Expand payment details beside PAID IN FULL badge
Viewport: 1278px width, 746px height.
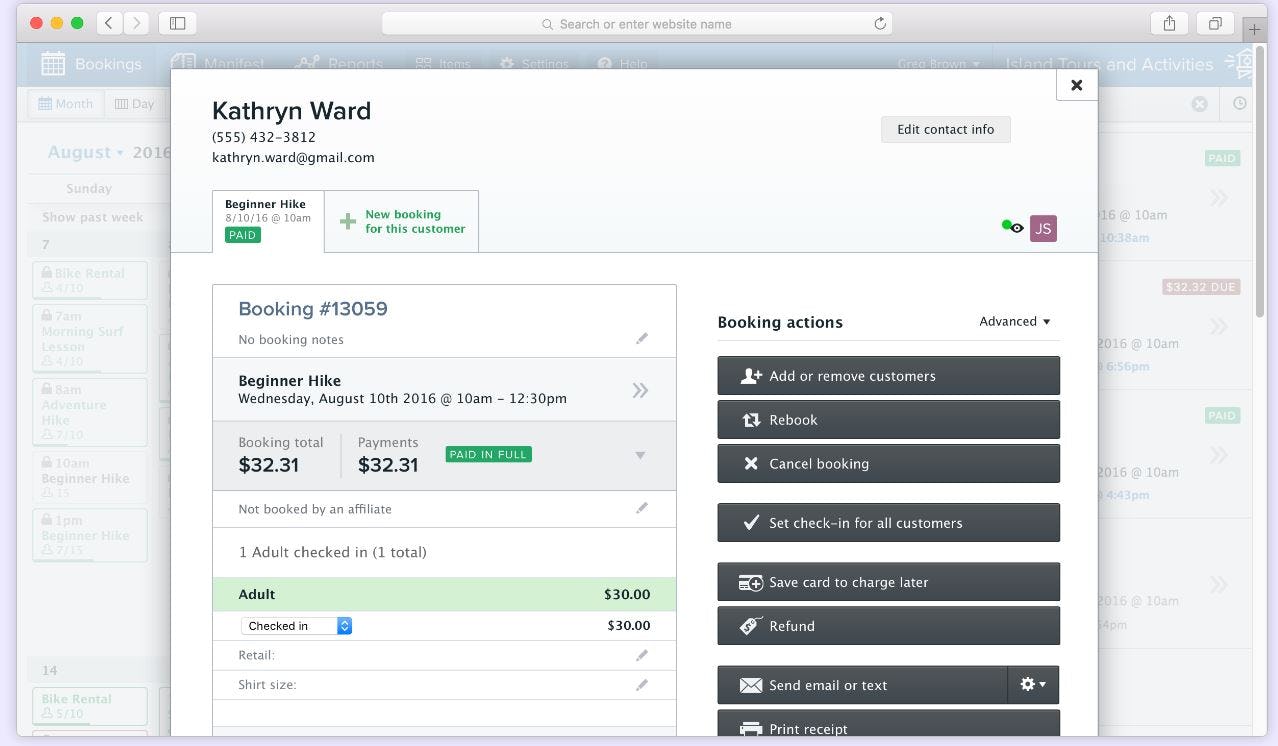(640, 453)
